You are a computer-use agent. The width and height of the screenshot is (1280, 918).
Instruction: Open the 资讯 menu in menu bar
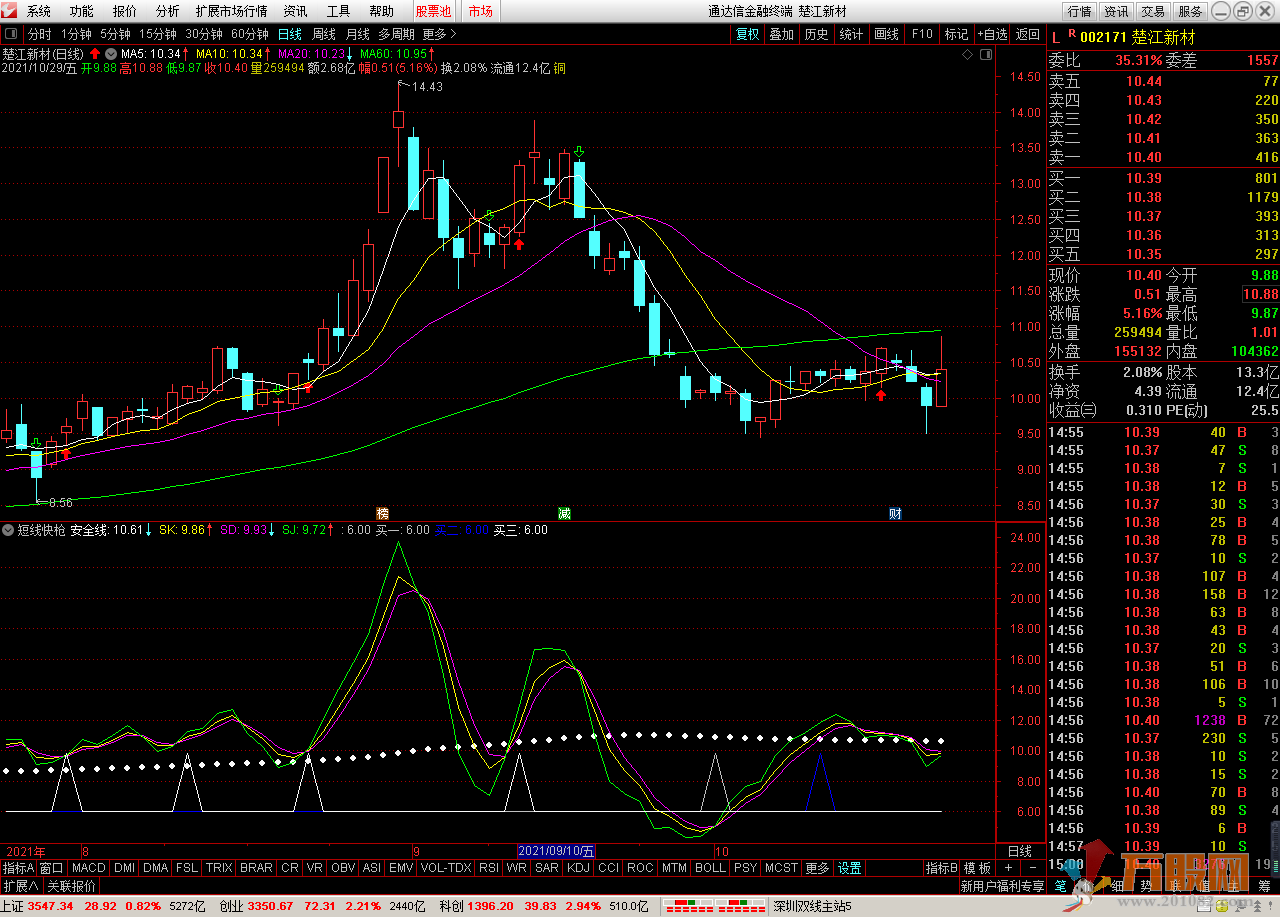[295, 11]
